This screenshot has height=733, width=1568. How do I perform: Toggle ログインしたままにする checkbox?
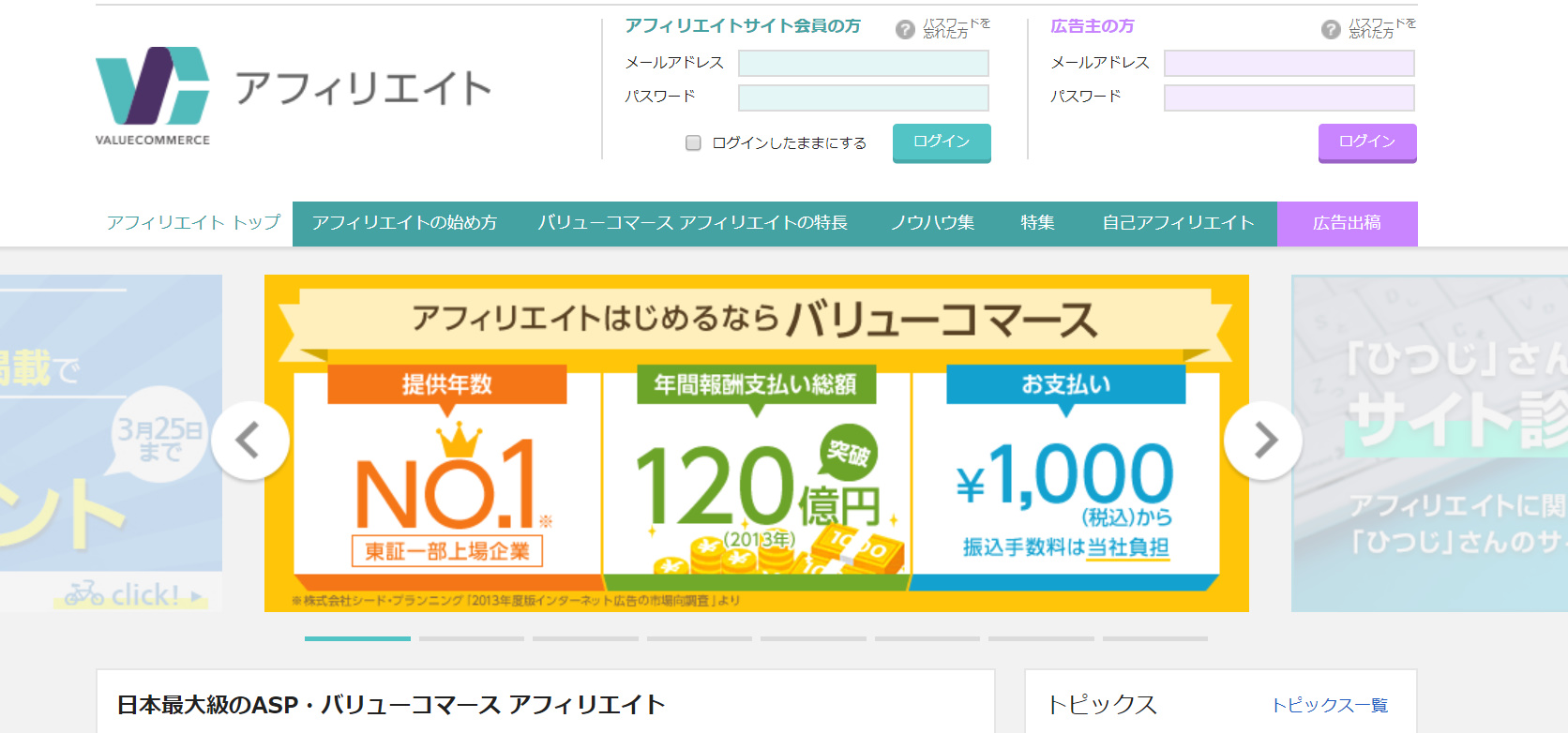pyautogui.click(x=693, y=142)
